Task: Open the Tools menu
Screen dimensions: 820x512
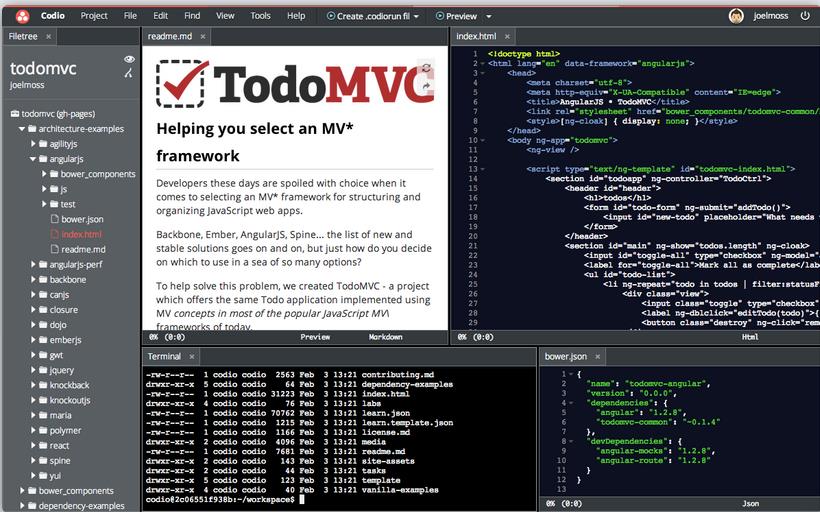Action: (x=260, y=16)
